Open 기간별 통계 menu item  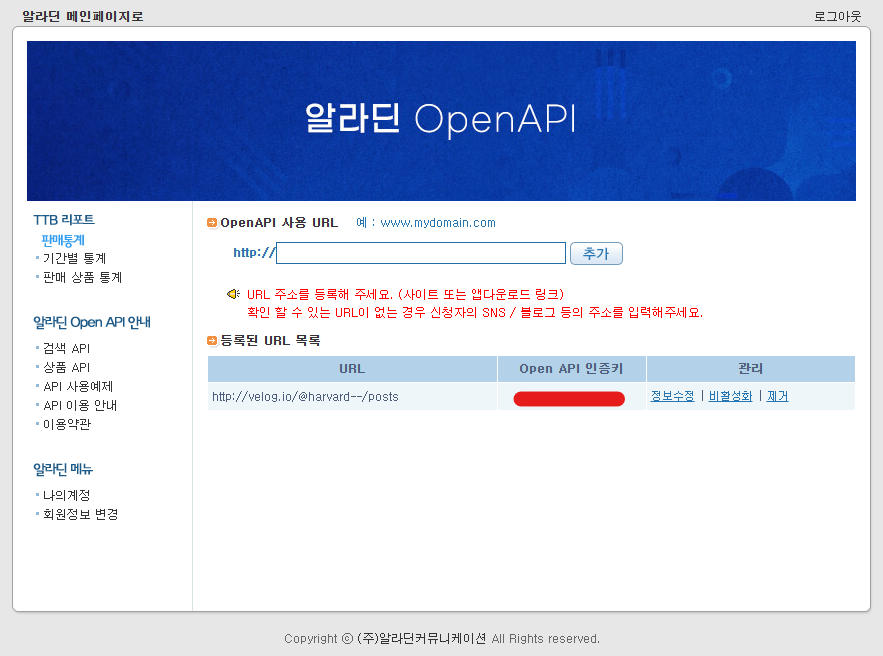(74, 258)
